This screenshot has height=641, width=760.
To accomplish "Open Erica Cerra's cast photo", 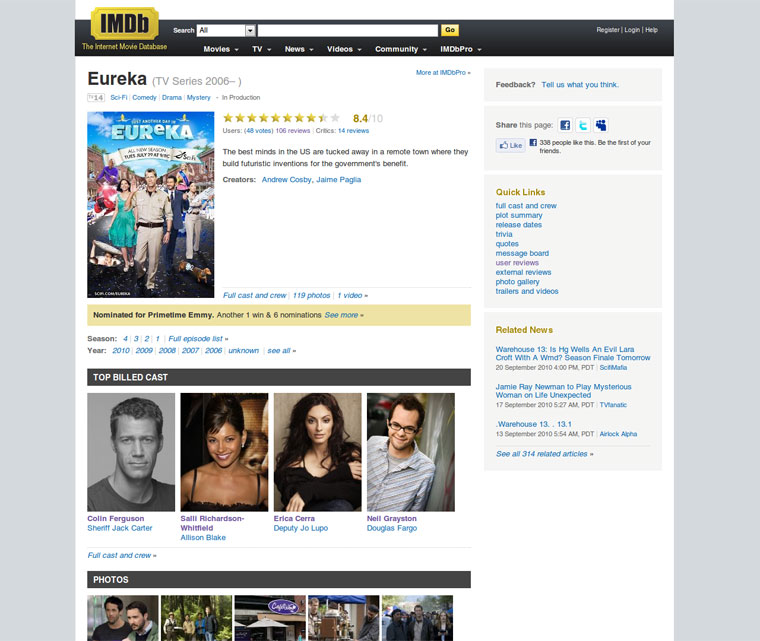I will click(x=317, y=452).
